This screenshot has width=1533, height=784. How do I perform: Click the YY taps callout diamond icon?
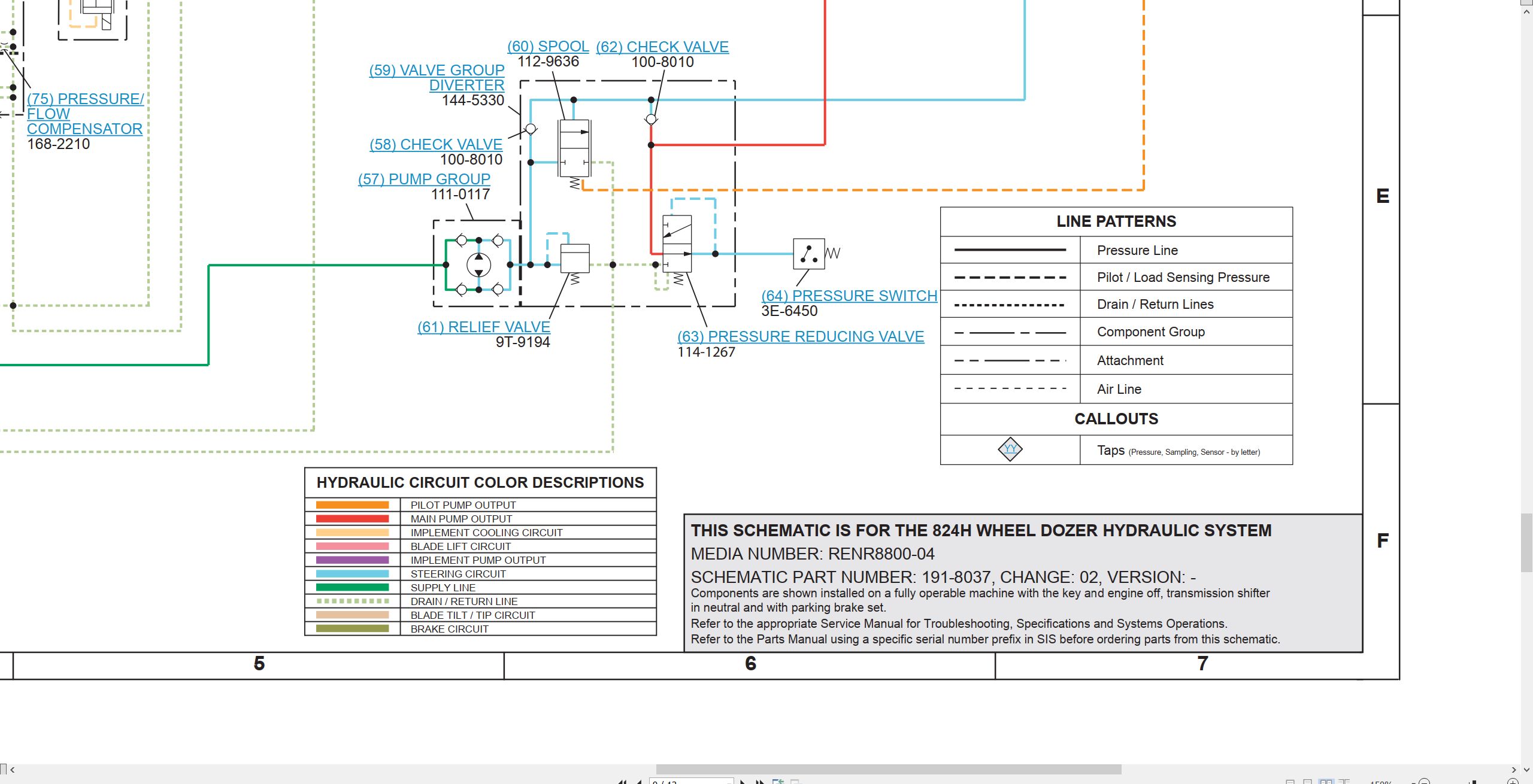pos(1010,449)
